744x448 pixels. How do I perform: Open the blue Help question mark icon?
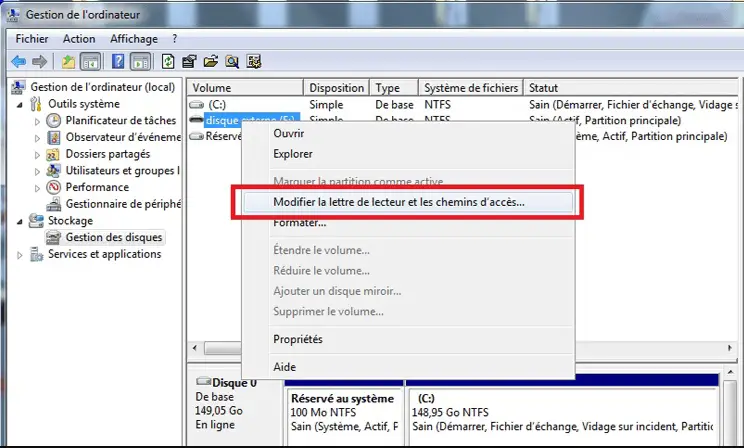[118, 61]
